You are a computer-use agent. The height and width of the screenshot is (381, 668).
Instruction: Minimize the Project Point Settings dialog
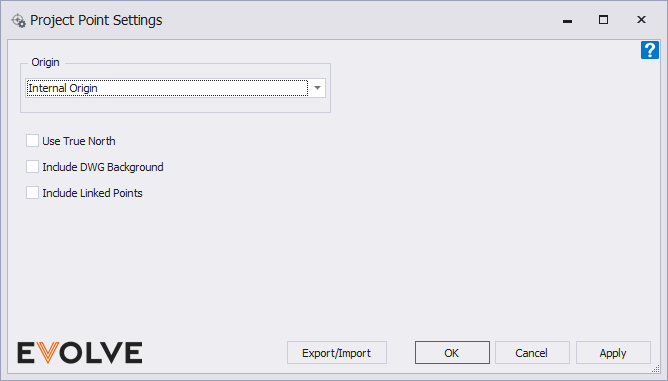coord(567,20)
